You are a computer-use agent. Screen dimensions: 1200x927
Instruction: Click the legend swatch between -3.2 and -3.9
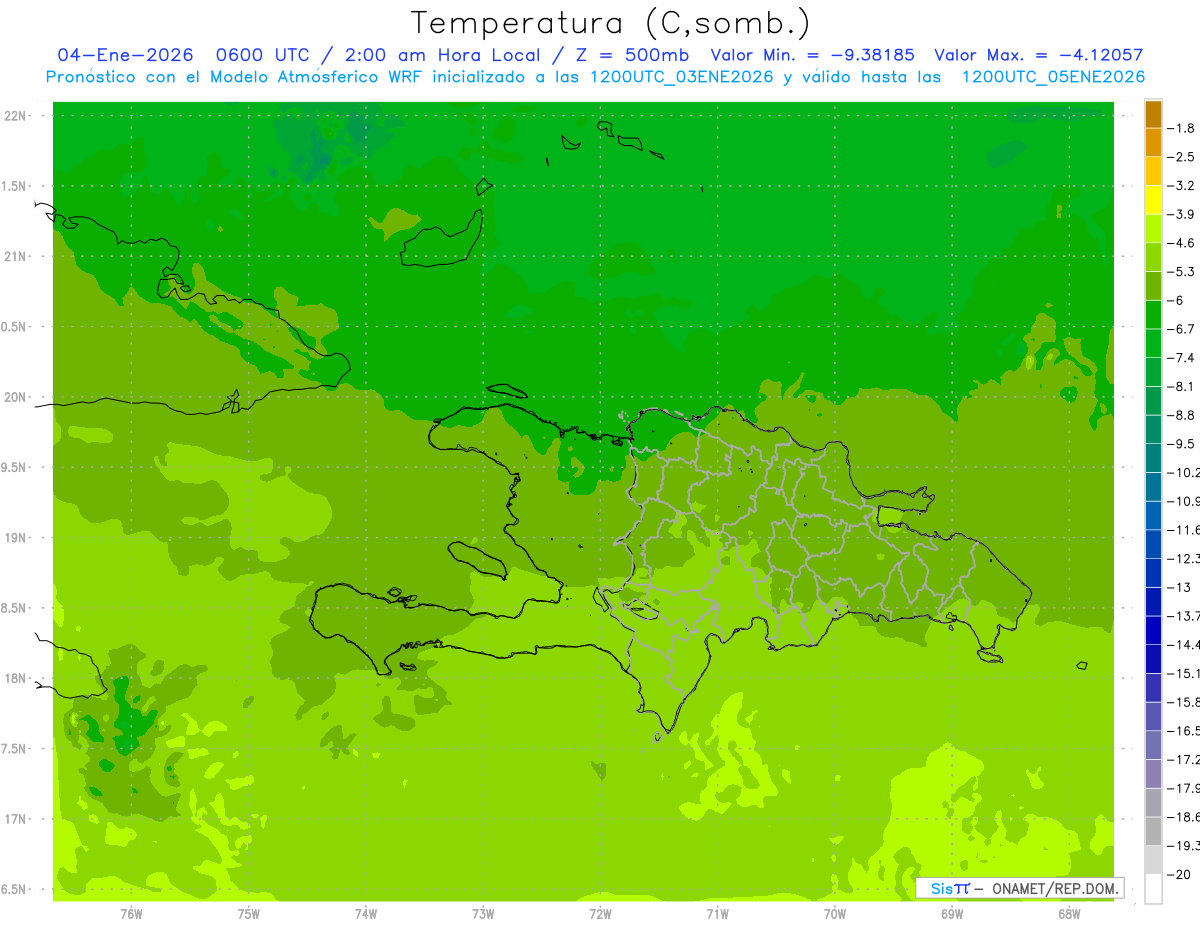tap(1153, 200)
